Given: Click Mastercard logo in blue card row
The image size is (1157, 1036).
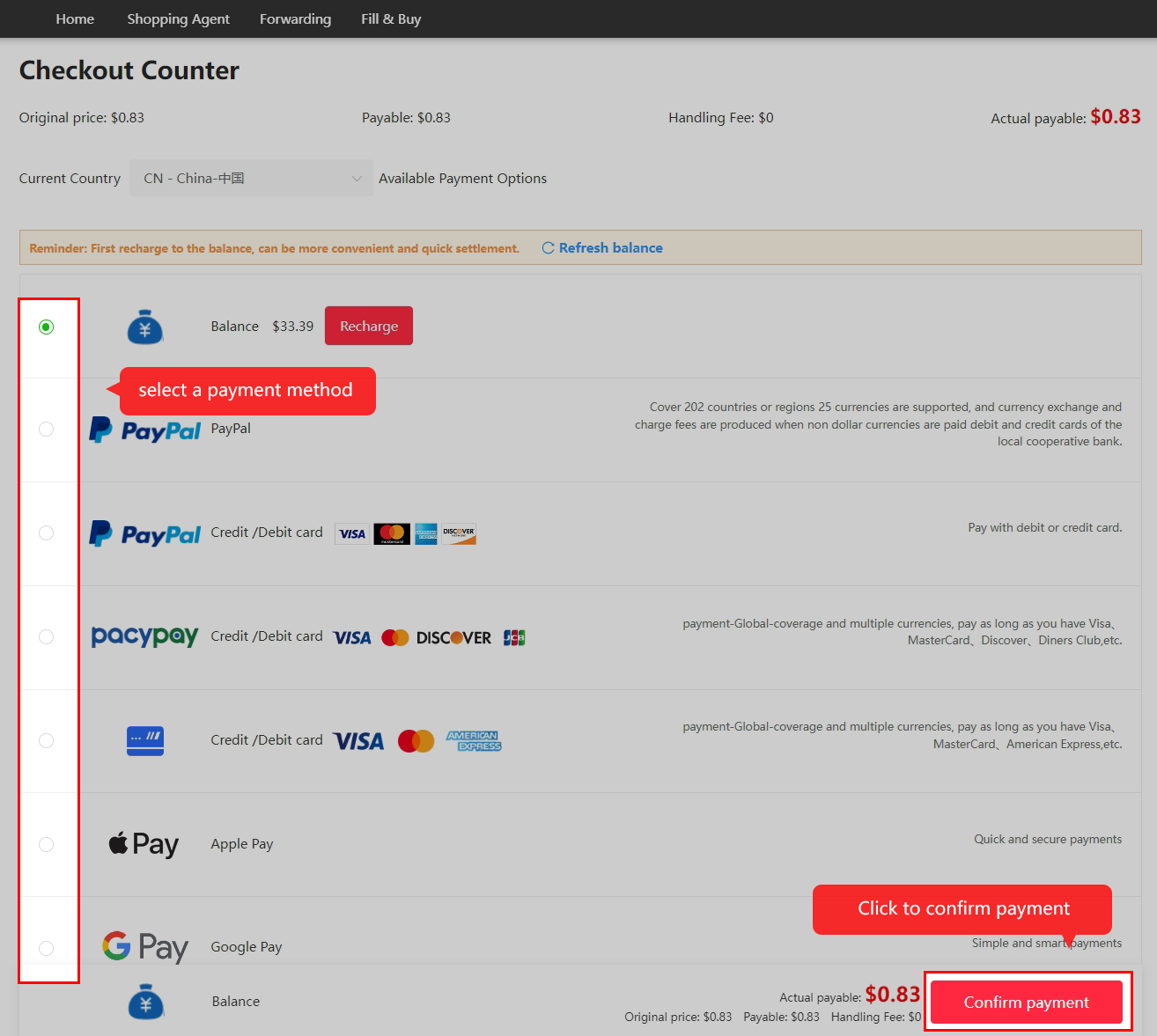Looking at the screenshot, I should tap(416, 741).
